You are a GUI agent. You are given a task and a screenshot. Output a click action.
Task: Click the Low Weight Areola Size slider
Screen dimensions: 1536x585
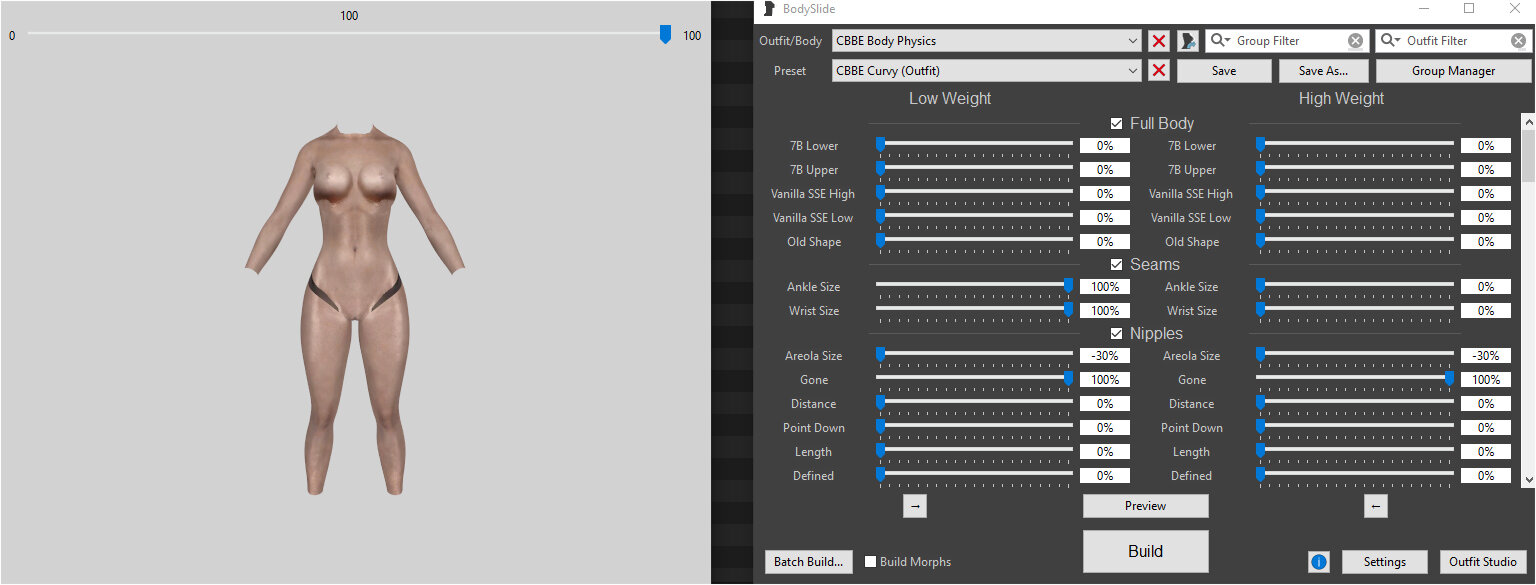point(975,356)
